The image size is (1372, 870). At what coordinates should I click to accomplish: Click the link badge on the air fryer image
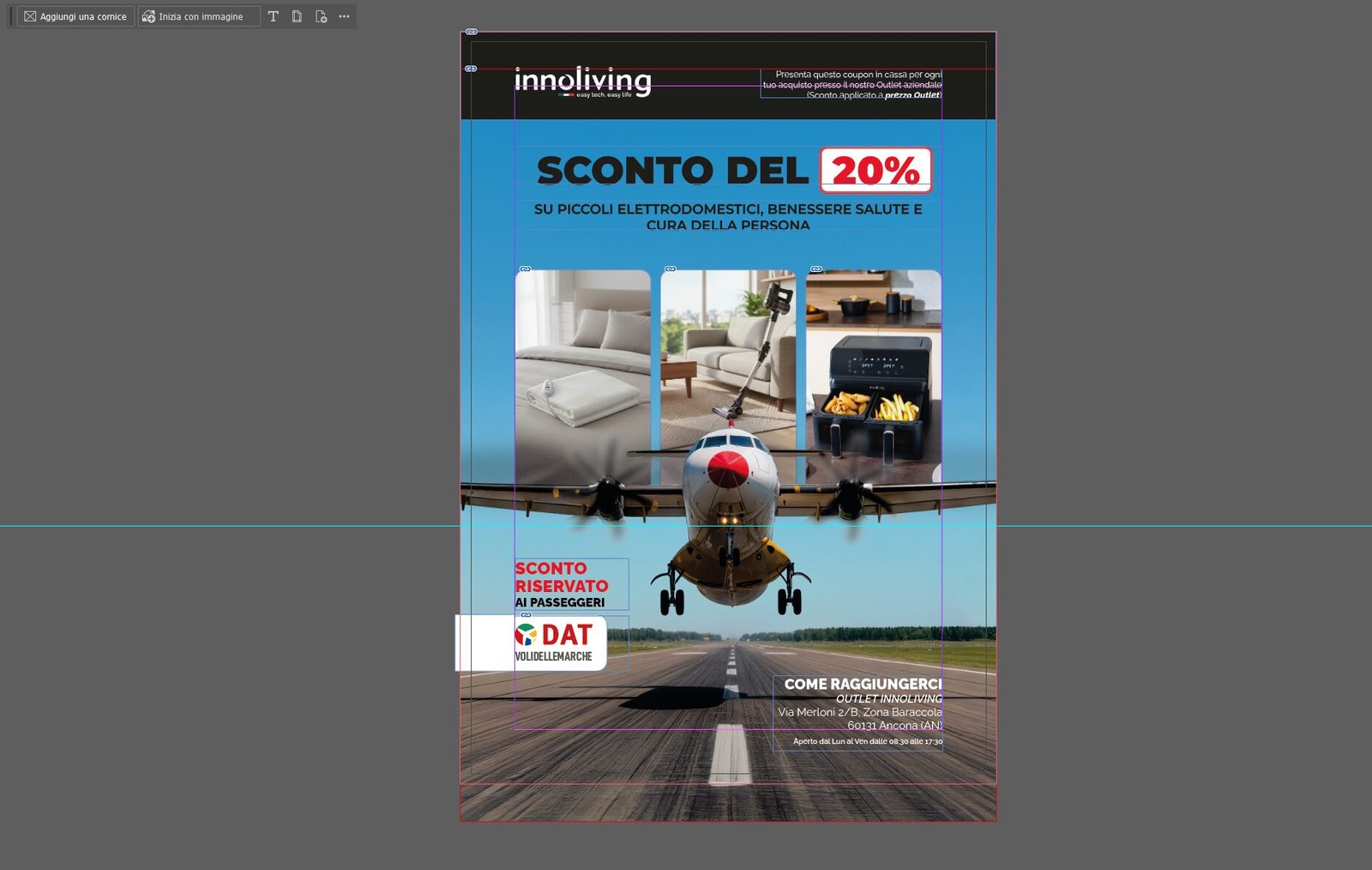point(816,269)
